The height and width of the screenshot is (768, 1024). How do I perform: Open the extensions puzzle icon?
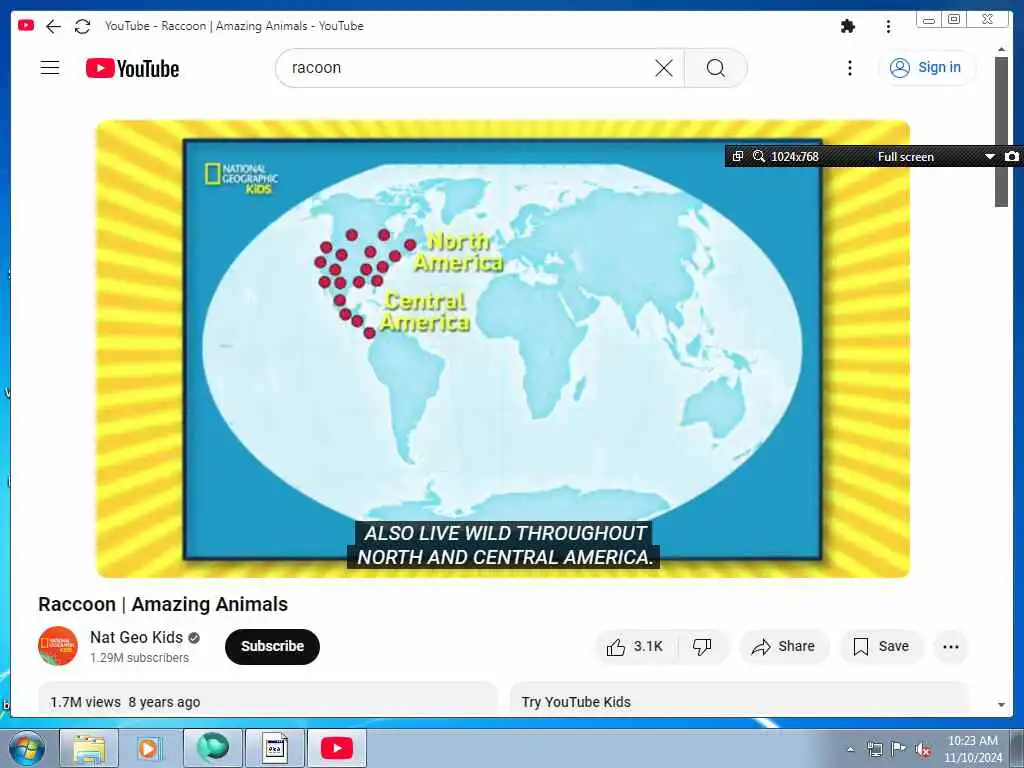point(848,26)
